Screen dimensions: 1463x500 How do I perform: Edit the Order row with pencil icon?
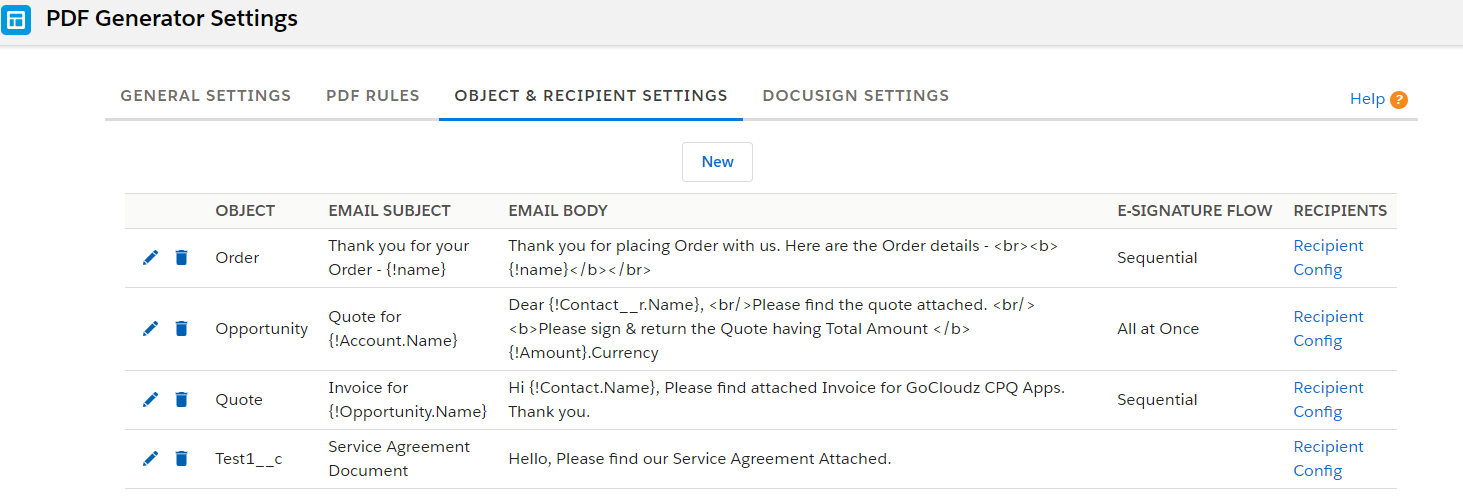[150, 258]
